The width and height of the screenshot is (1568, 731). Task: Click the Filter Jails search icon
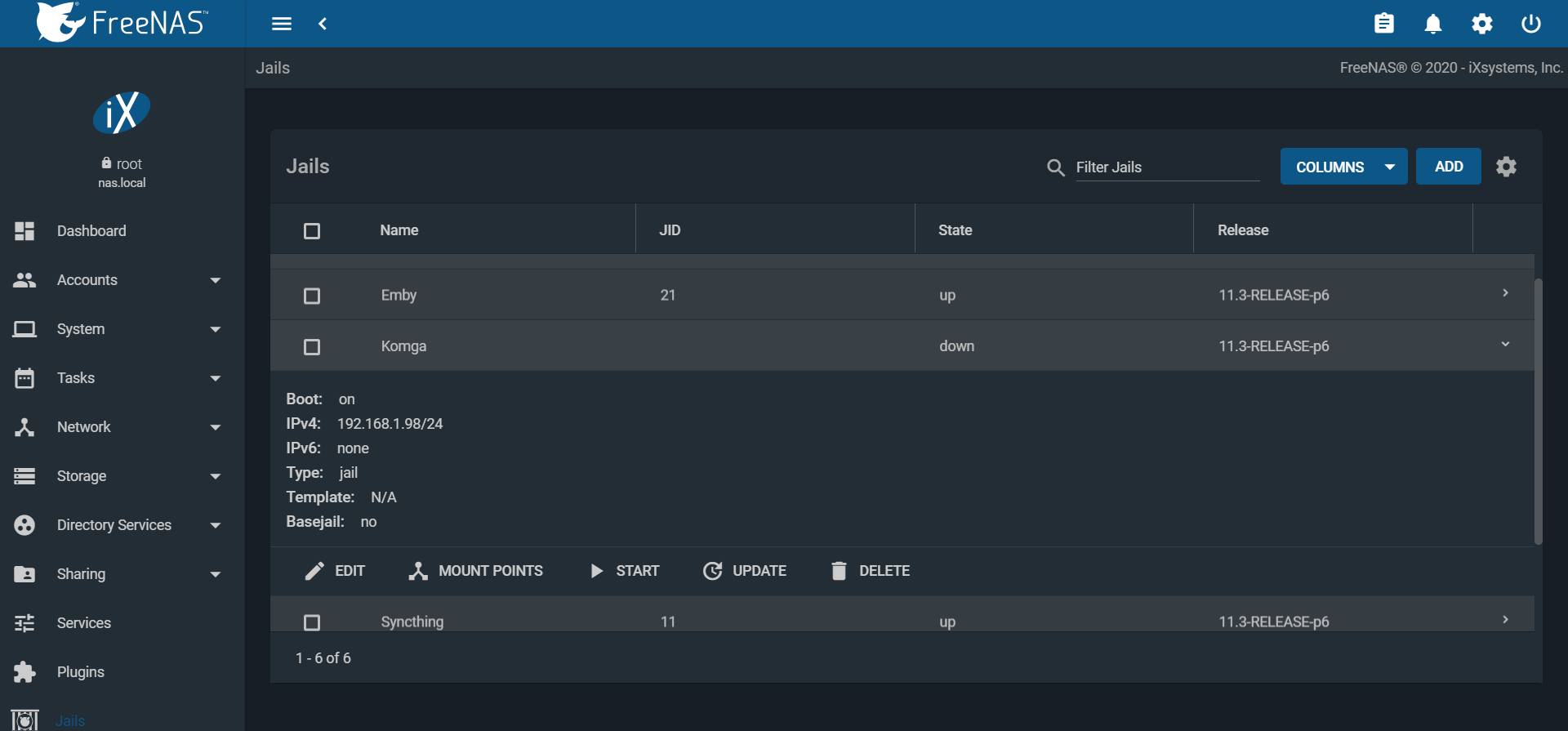pyautogui.click(x=1055, y=167)
